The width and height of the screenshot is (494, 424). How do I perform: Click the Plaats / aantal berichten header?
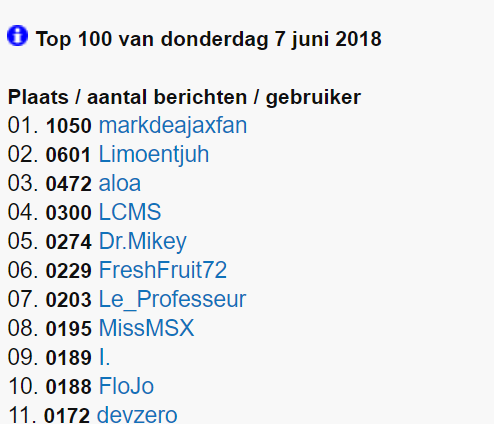click(184, 98)
